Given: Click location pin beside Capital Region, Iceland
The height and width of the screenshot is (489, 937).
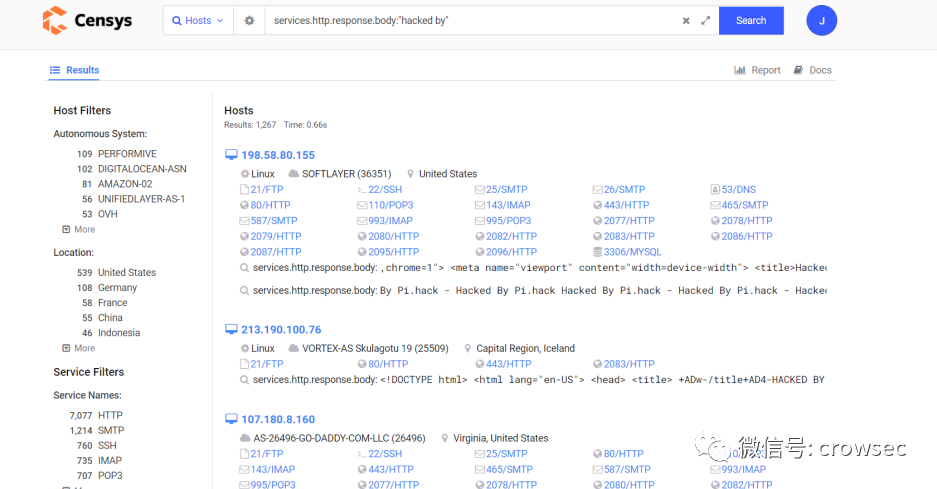Looking at the screenshot, I should click(x=467, y=349).
